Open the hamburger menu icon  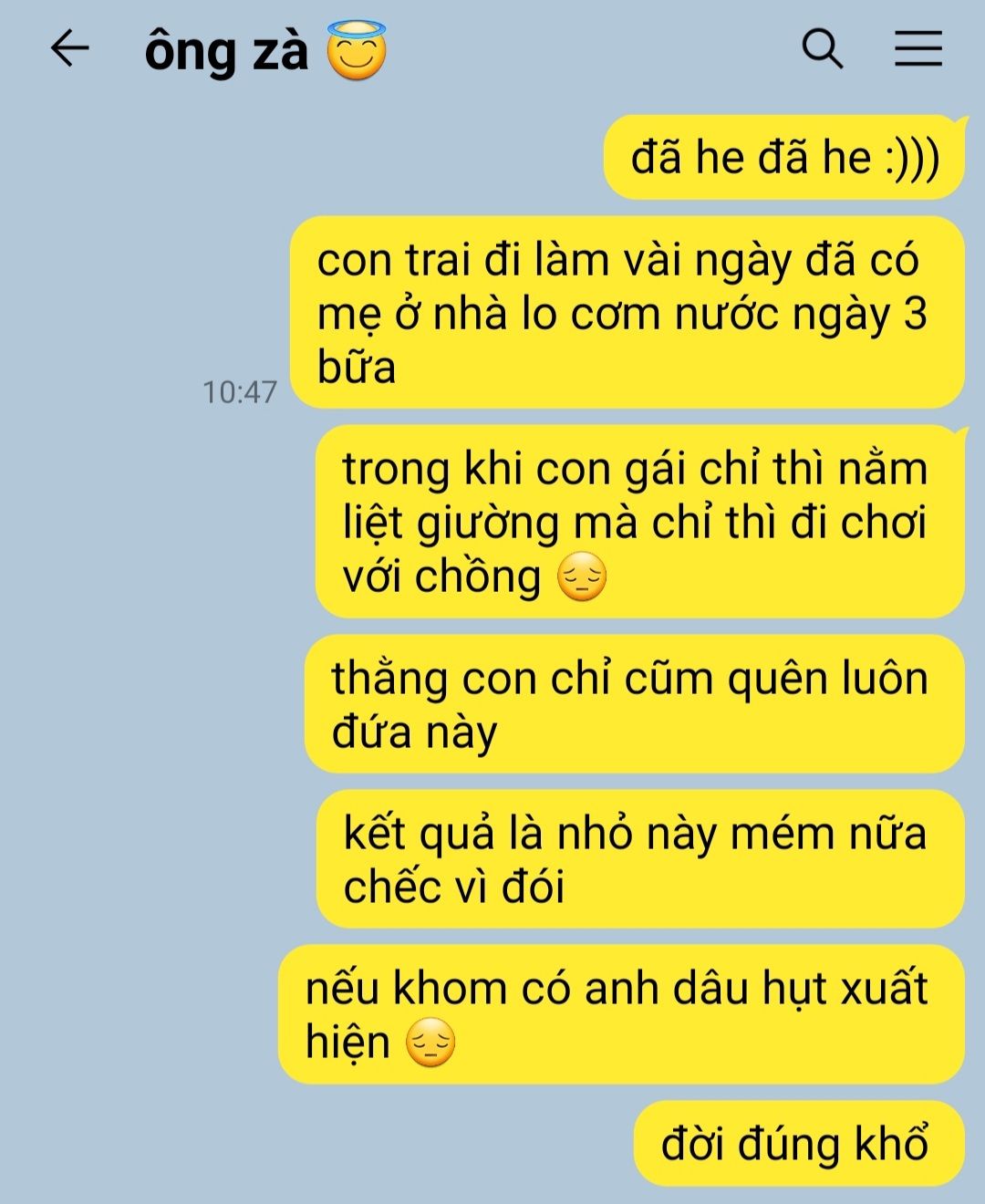918,48
